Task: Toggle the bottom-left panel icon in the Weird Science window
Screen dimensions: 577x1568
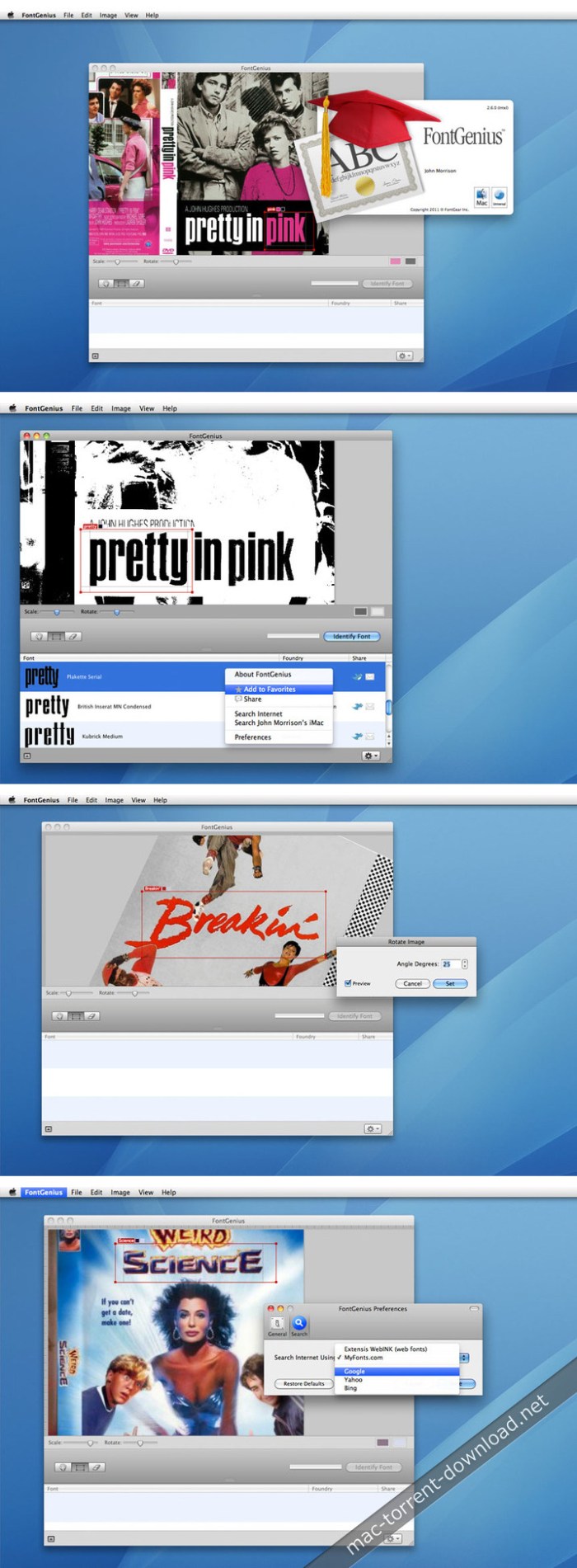Action: (51, 1538)
